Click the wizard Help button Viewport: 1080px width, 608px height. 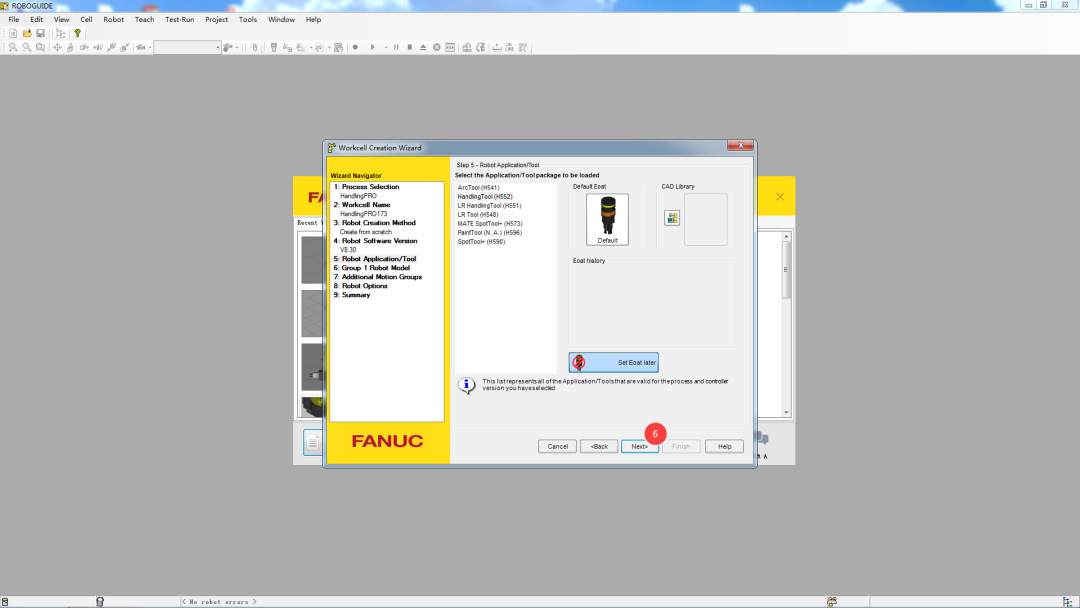[x=724, y=446]
